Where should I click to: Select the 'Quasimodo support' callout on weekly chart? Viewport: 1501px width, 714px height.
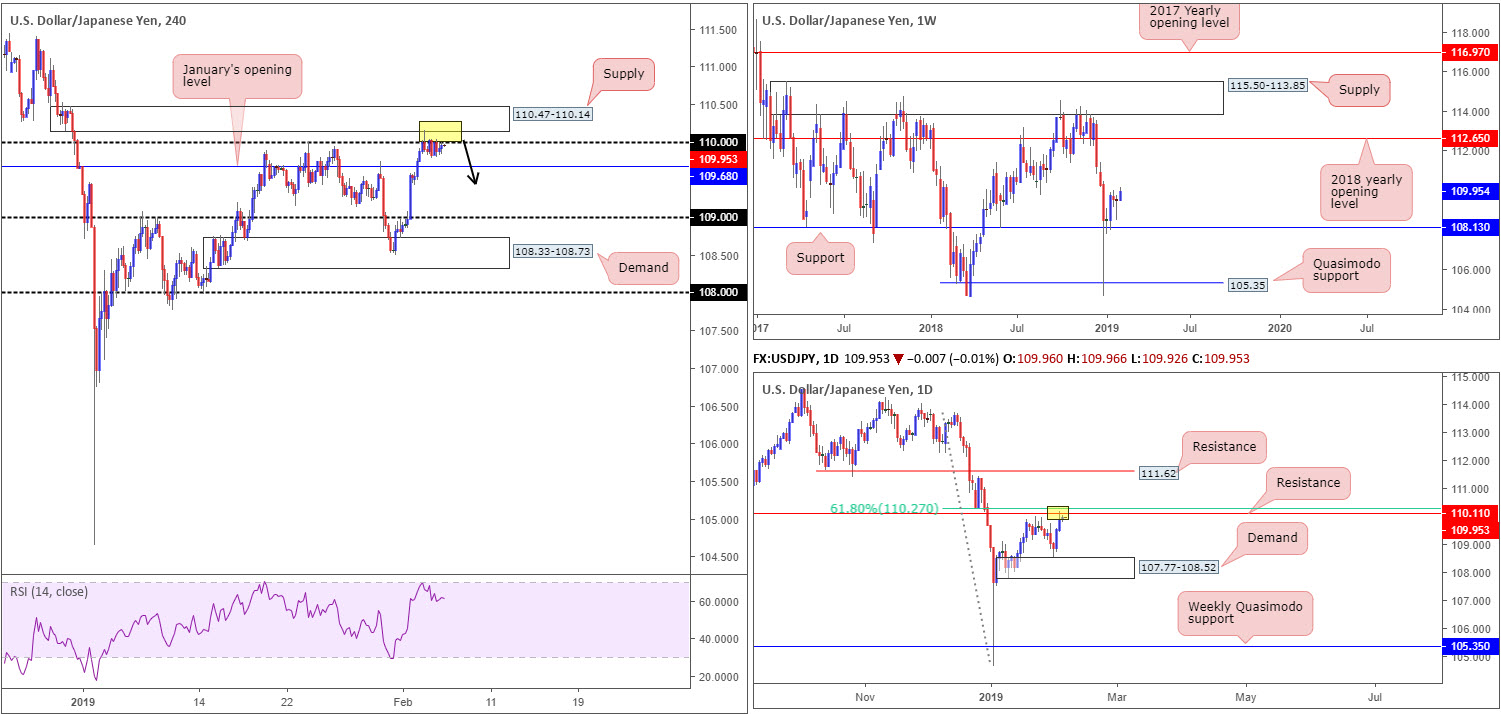coord(1346,270)
